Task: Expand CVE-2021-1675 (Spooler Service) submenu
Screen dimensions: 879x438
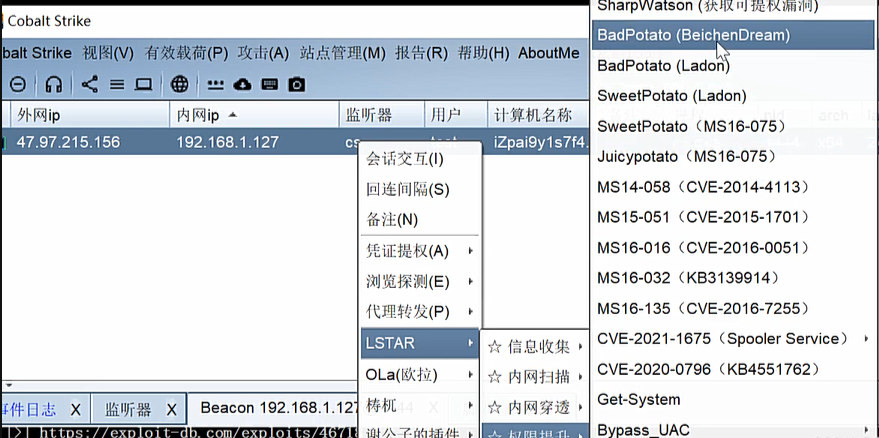Action: click(x=734, y=339)
